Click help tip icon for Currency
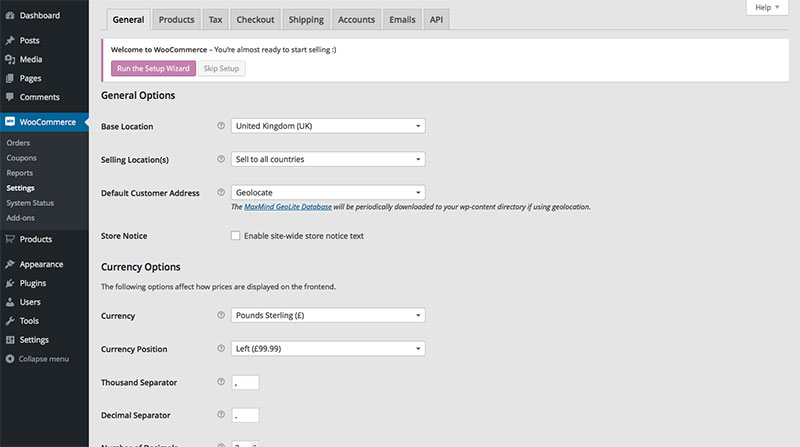800x447 pixels. pos(221,315)
